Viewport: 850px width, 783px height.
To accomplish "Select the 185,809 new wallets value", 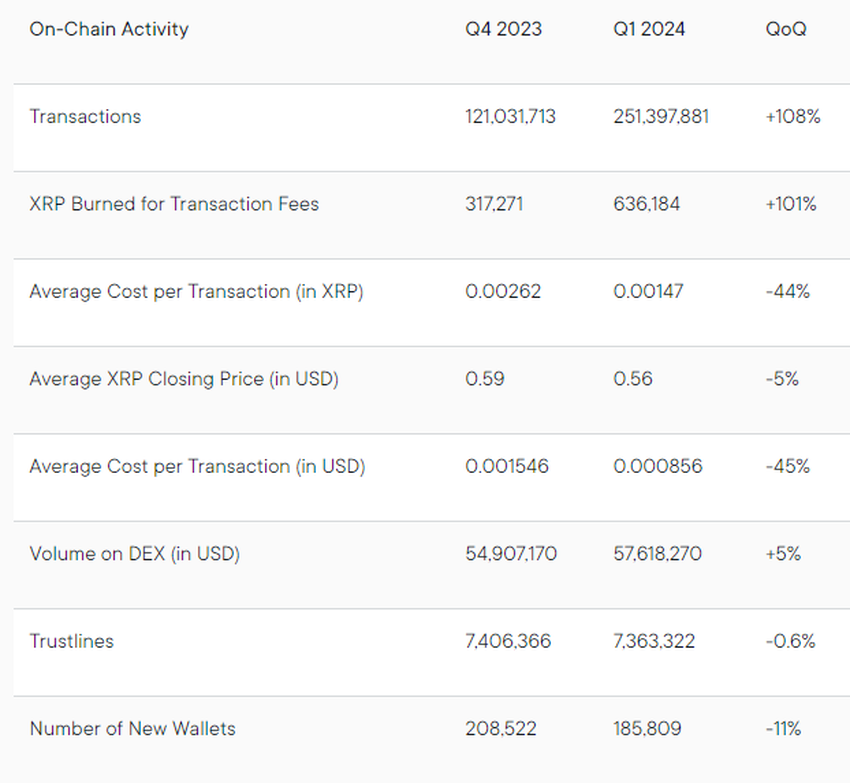I will pyautogui.click(x=647, y=729).
